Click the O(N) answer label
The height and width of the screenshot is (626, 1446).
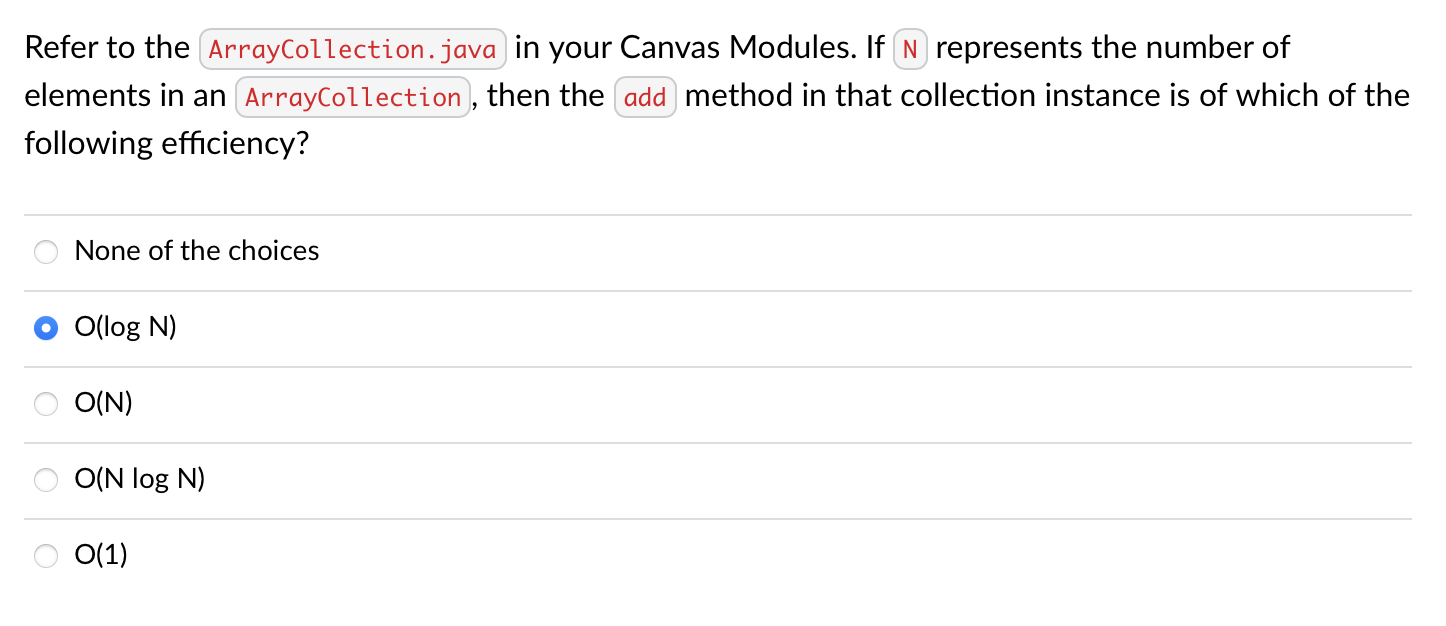[x=104, y=403]
